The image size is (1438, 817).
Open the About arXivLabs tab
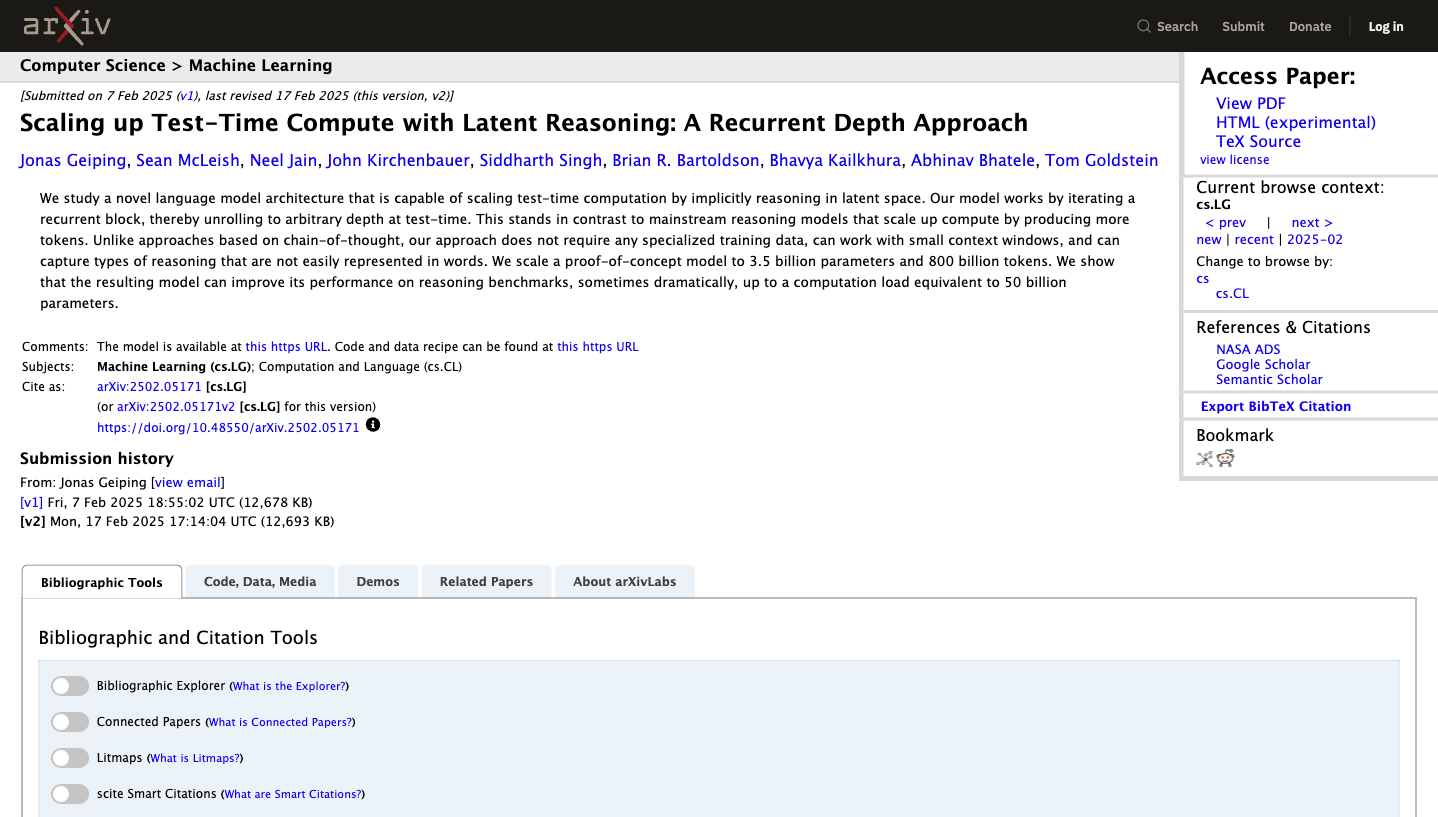pyautogui.click(x=625, y=581)
